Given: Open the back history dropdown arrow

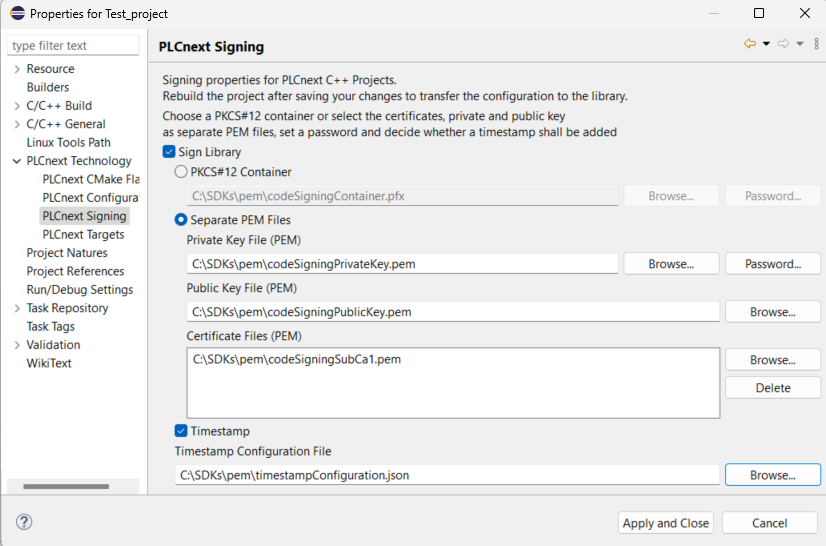Looking at the screenshot, I should [x=766, y=44].
